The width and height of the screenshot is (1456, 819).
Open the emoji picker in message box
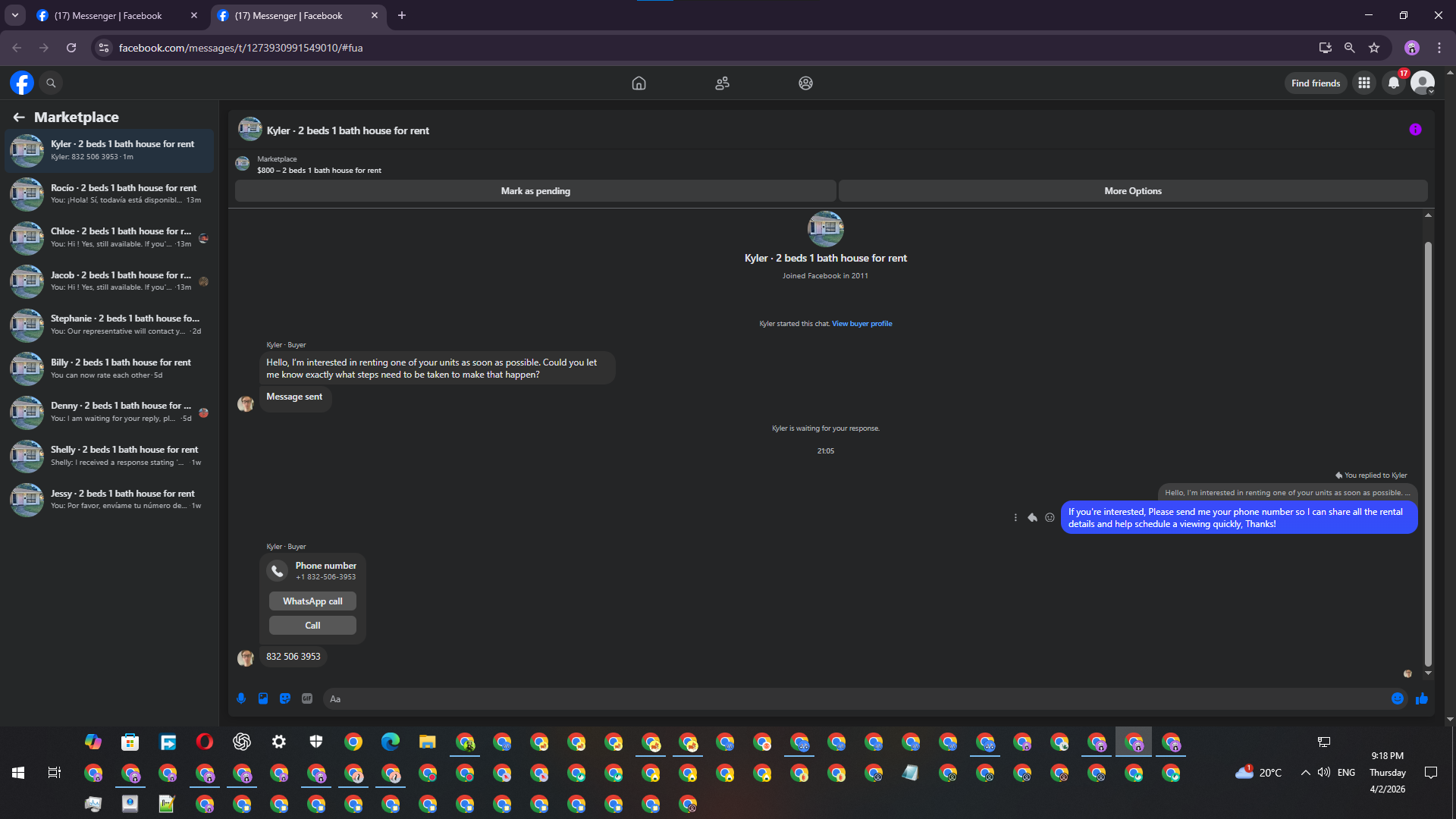click(x=1398, y=698)
